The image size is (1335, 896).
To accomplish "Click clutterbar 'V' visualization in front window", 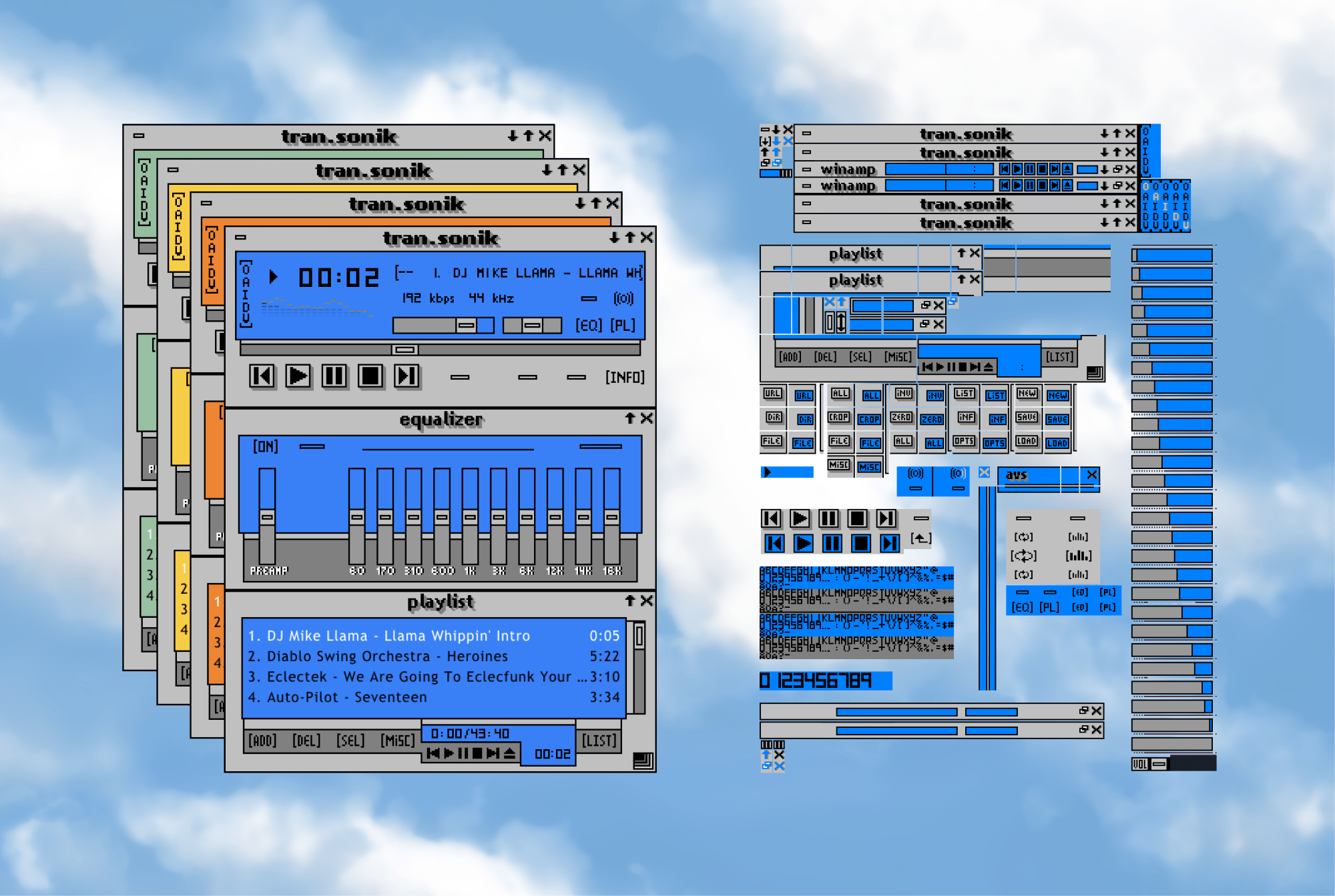I will click(x=246, y=318).
